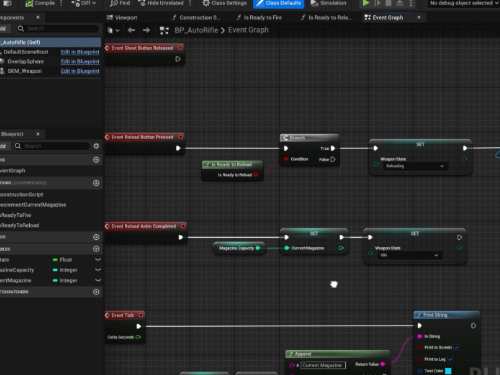Open the Diff dropdown in toolbar
This screenshot has width=500, height=375.
click(83, 3)
